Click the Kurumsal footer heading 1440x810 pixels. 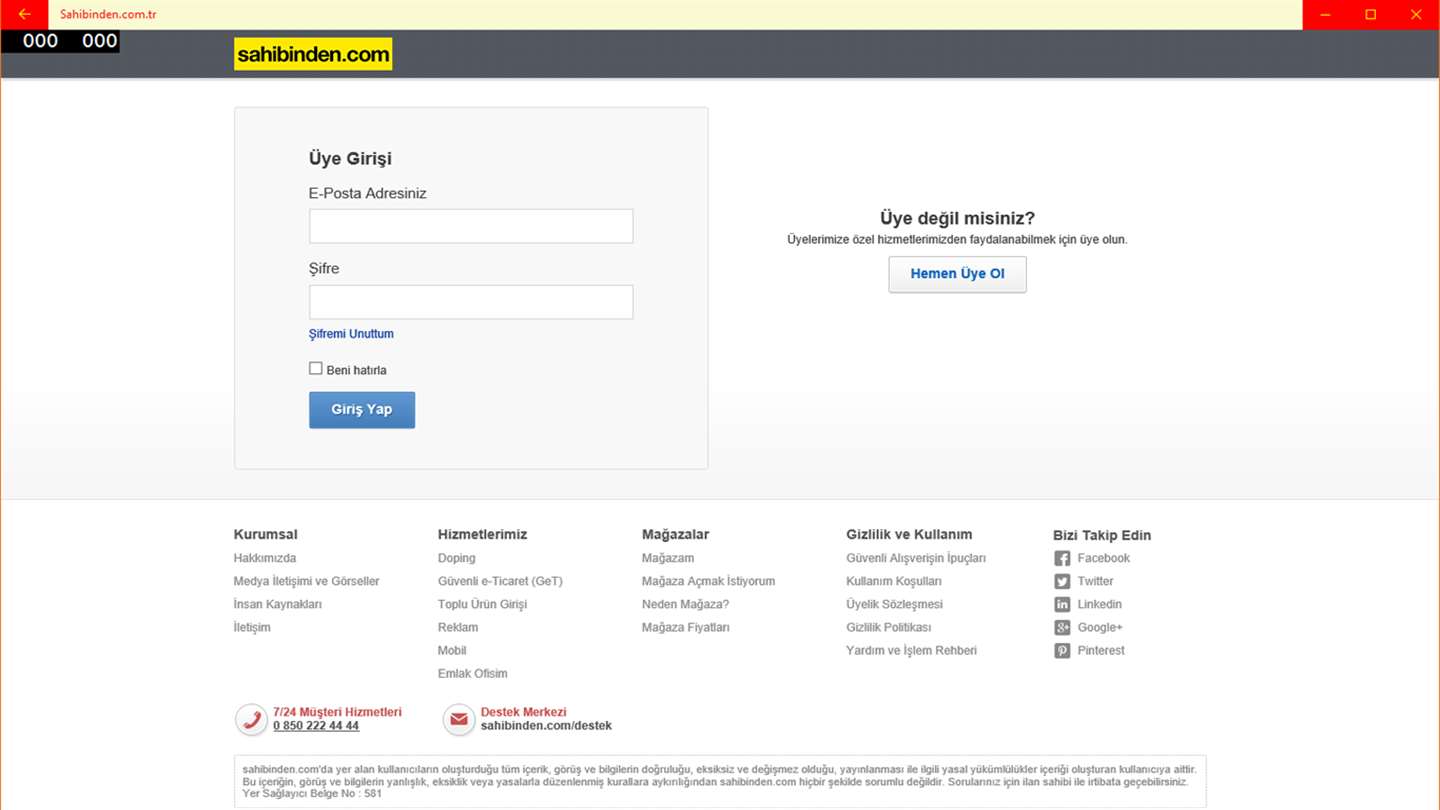tap(266, 535)
